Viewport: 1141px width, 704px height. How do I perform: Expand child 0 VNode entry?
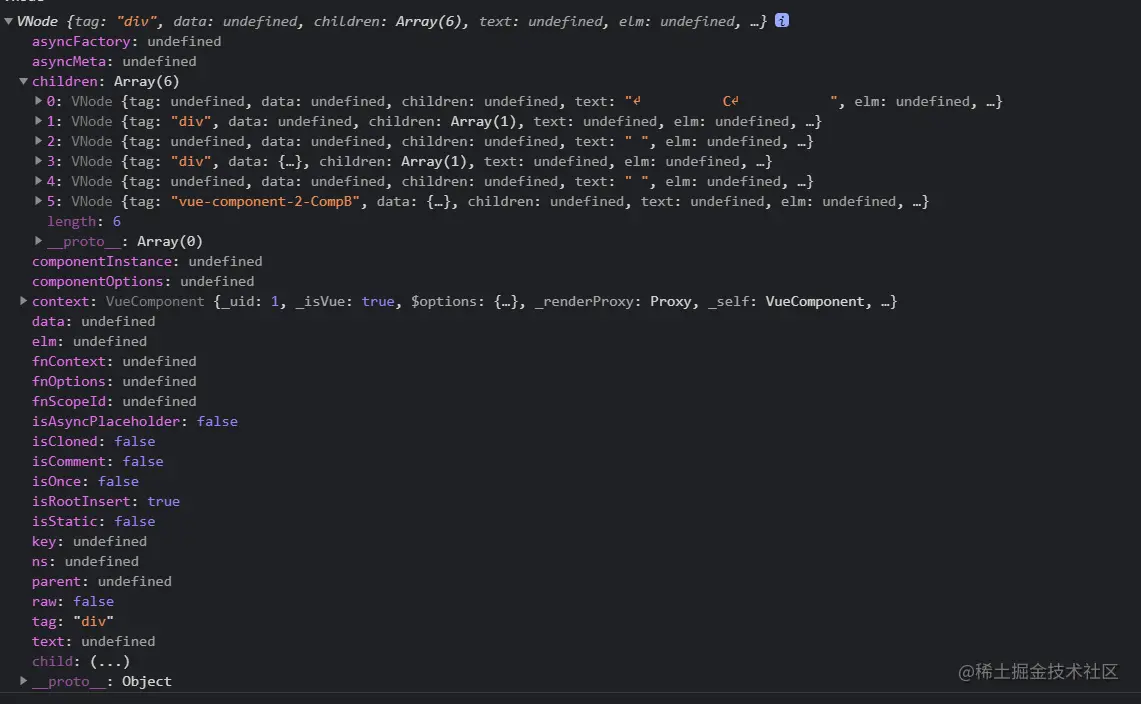pyautogui.click(x=39, y=100)
